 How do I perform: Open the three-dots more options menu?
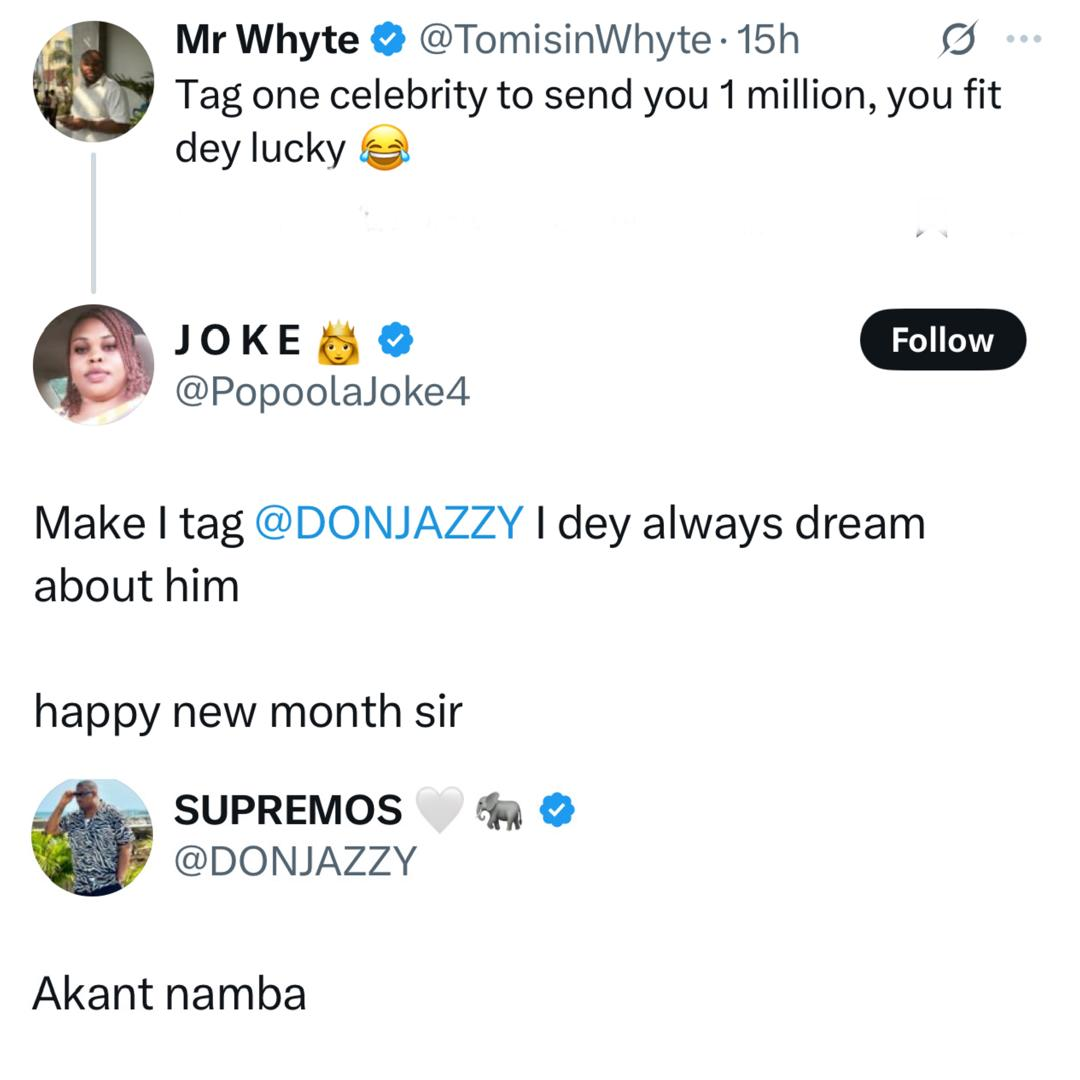click(1023, 40)
